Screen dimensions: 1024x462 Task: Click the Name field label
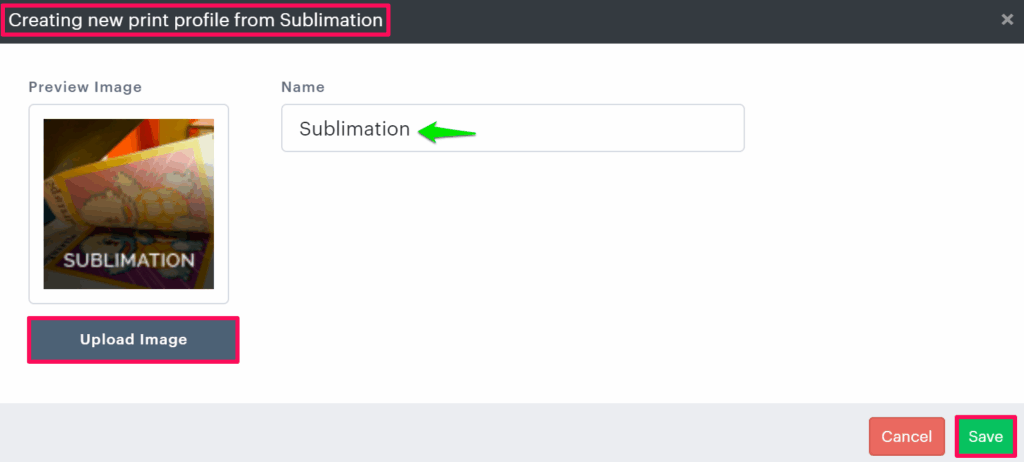pos(303,87)
